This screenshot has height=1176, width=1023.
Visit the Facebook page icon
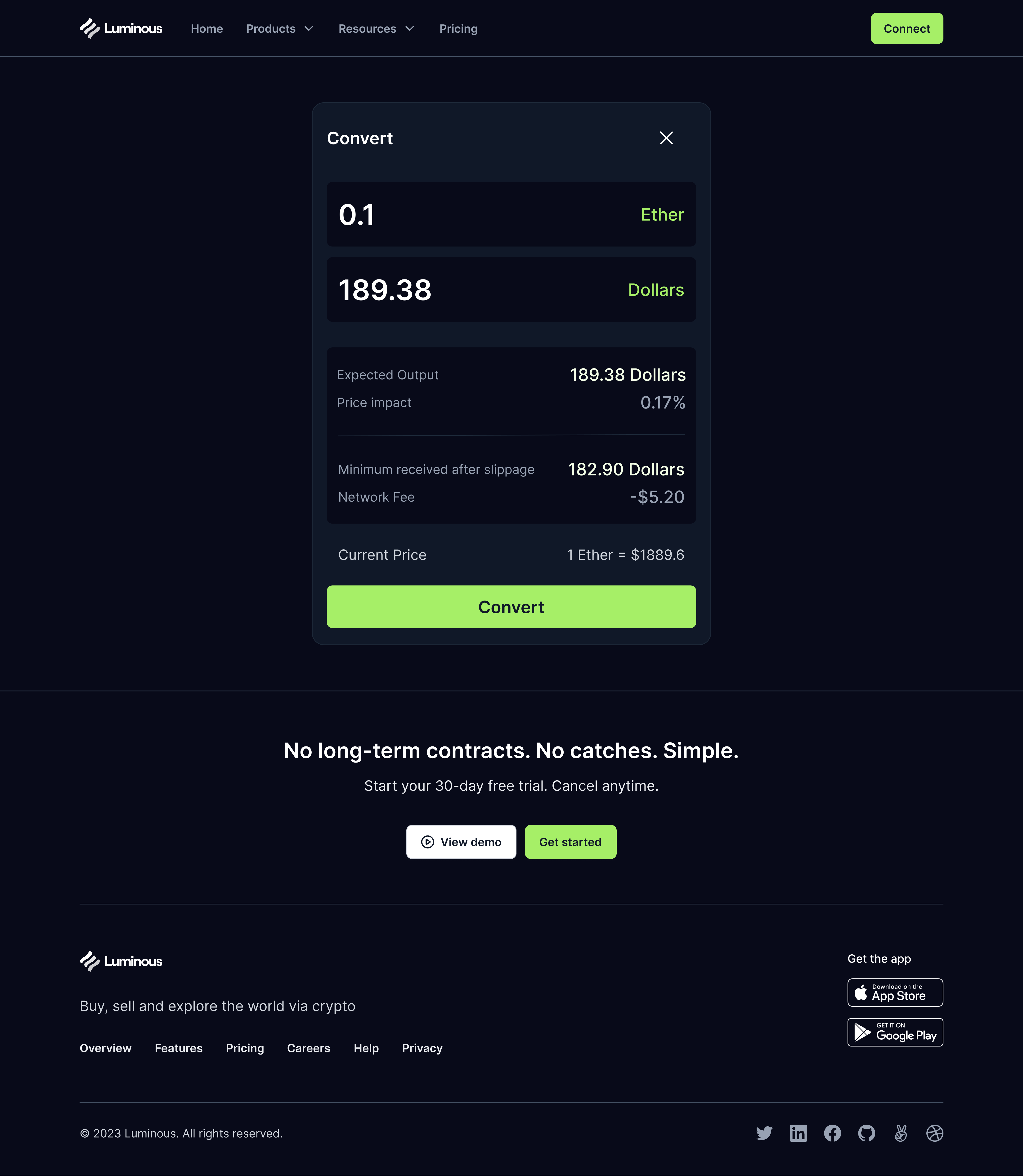coord(832,1133)
